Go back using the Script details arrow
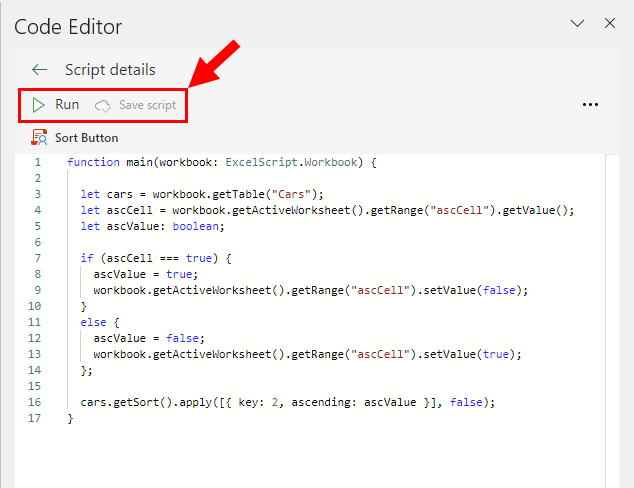634x488 pixels. (x=39, y=70)
